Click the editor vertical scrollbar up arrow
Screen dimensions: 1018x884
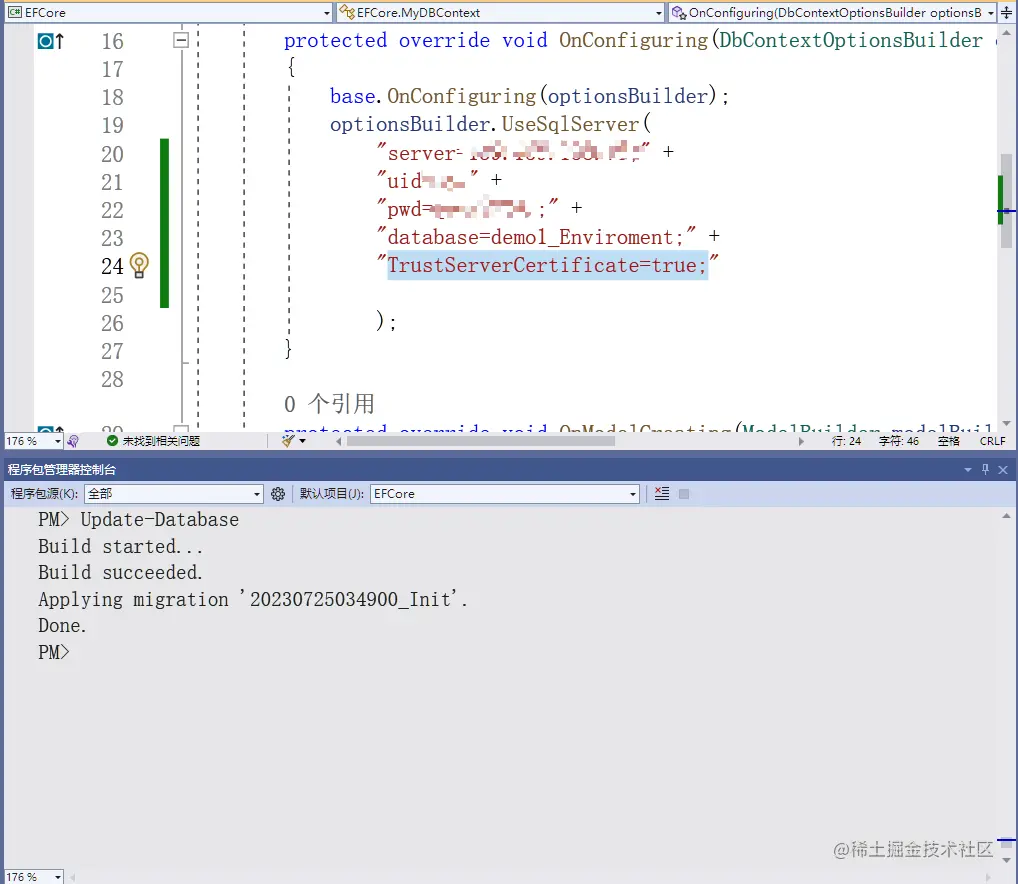click(x=1006, y=32)
